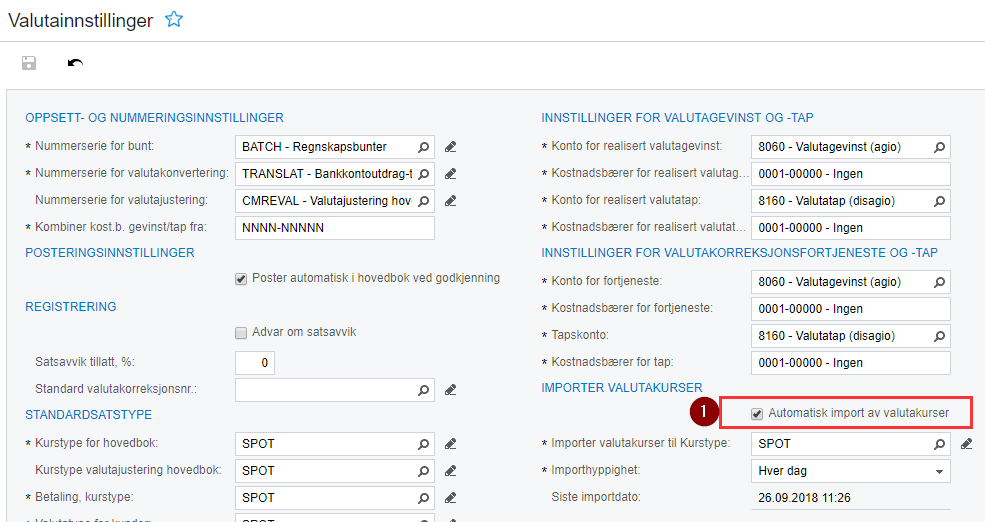This screenshot has height=522, width=985.
Task: Click Kostnadsbærer for realisert valutatap field
Action: (851, 228)
